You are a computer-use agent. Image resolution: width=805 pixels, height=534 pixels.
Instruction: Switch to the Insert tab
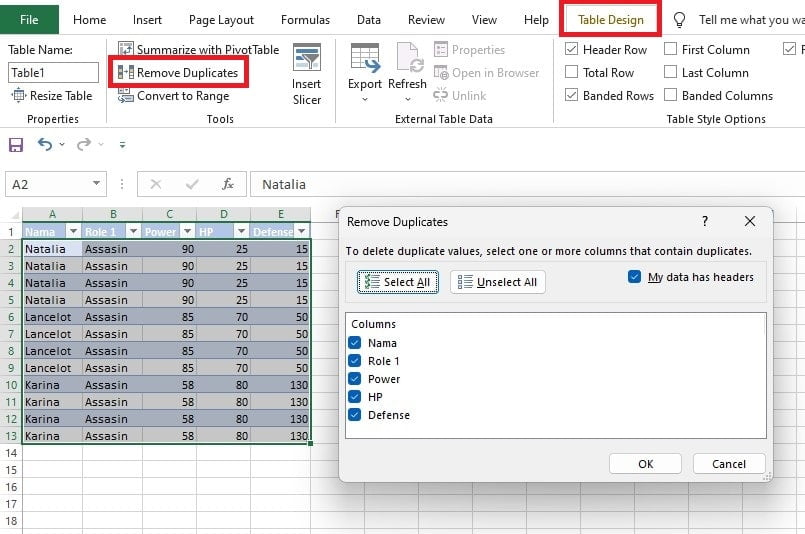(x=147, y=20)
